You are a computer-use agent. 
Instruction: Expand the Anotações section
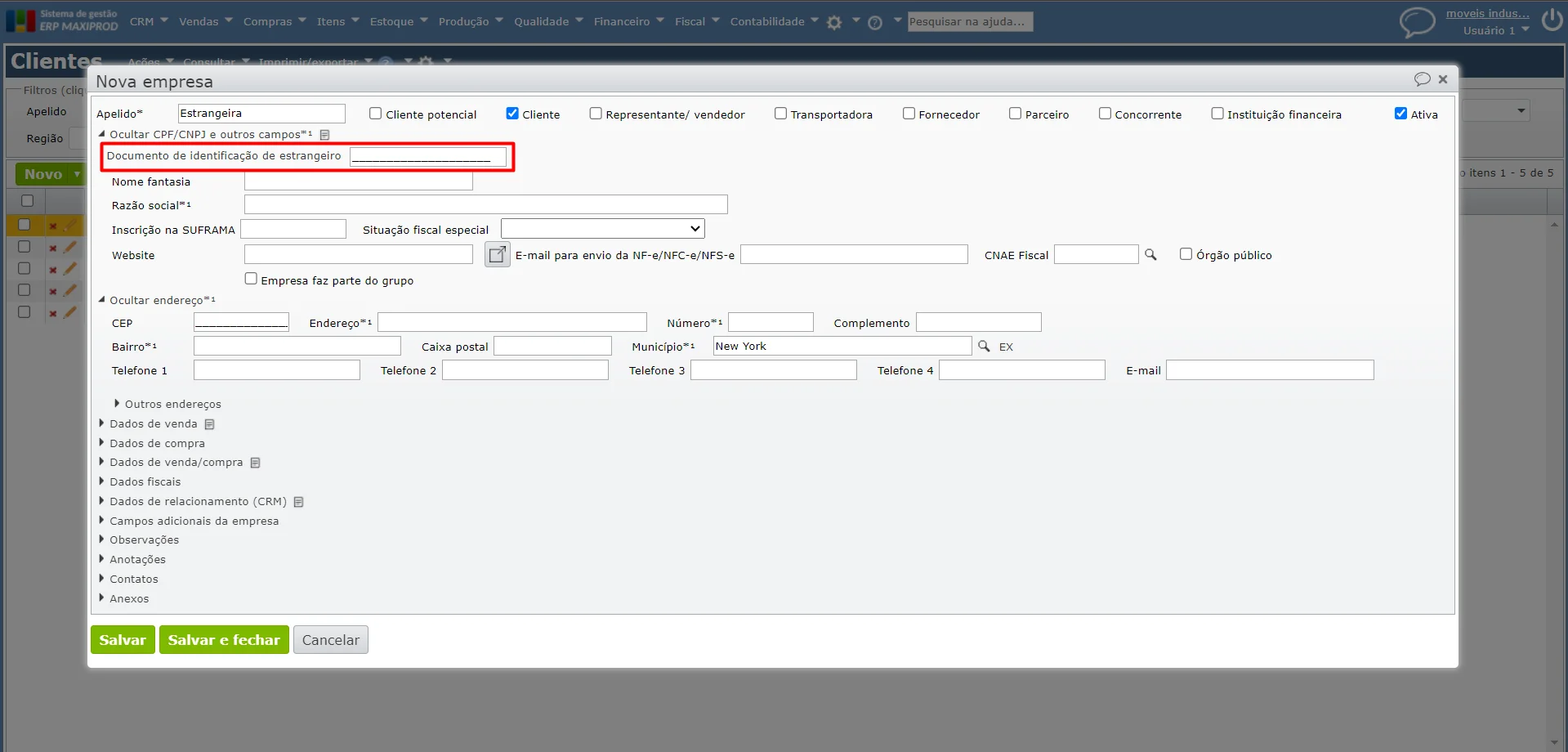click(x=102, y=559)
